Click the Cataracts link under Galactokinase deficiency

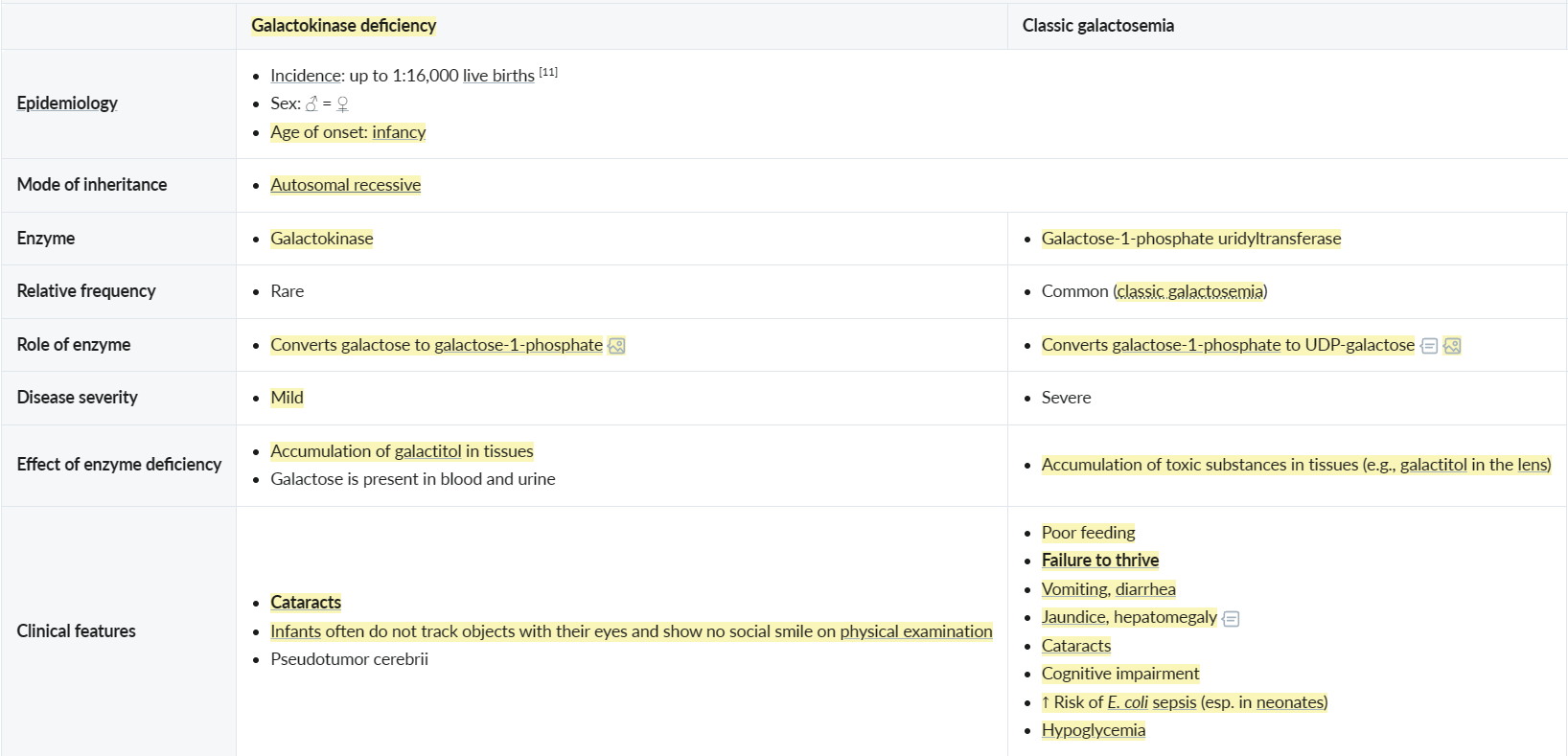[306, 602]
